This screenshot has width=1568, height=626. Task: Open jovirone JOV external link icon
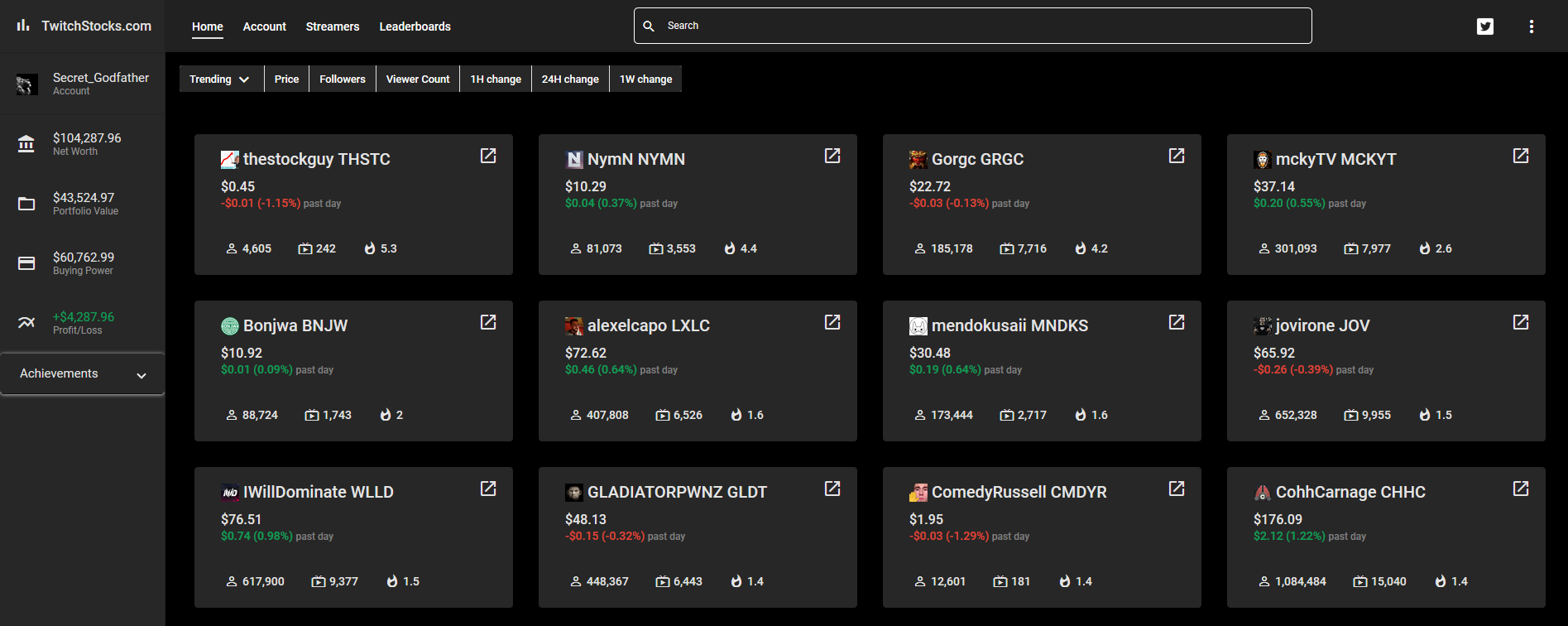[1521, 322]
